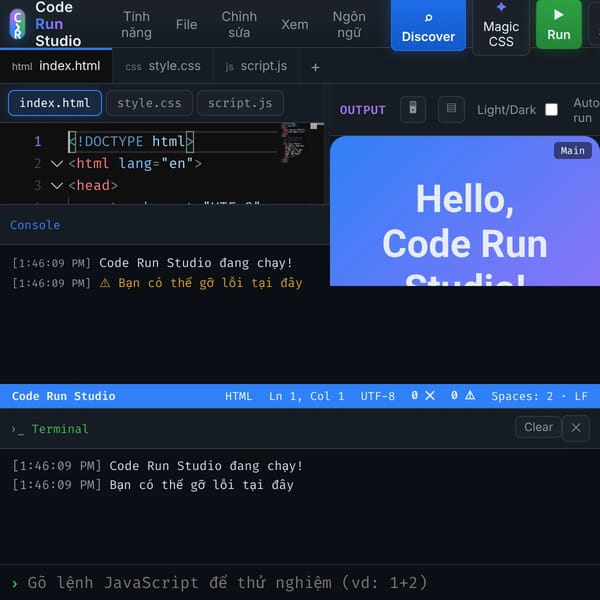The height and width of the screenshot is (600, 600).
Task: Click Code Run Studio in status bar
Action: point(64,396)
